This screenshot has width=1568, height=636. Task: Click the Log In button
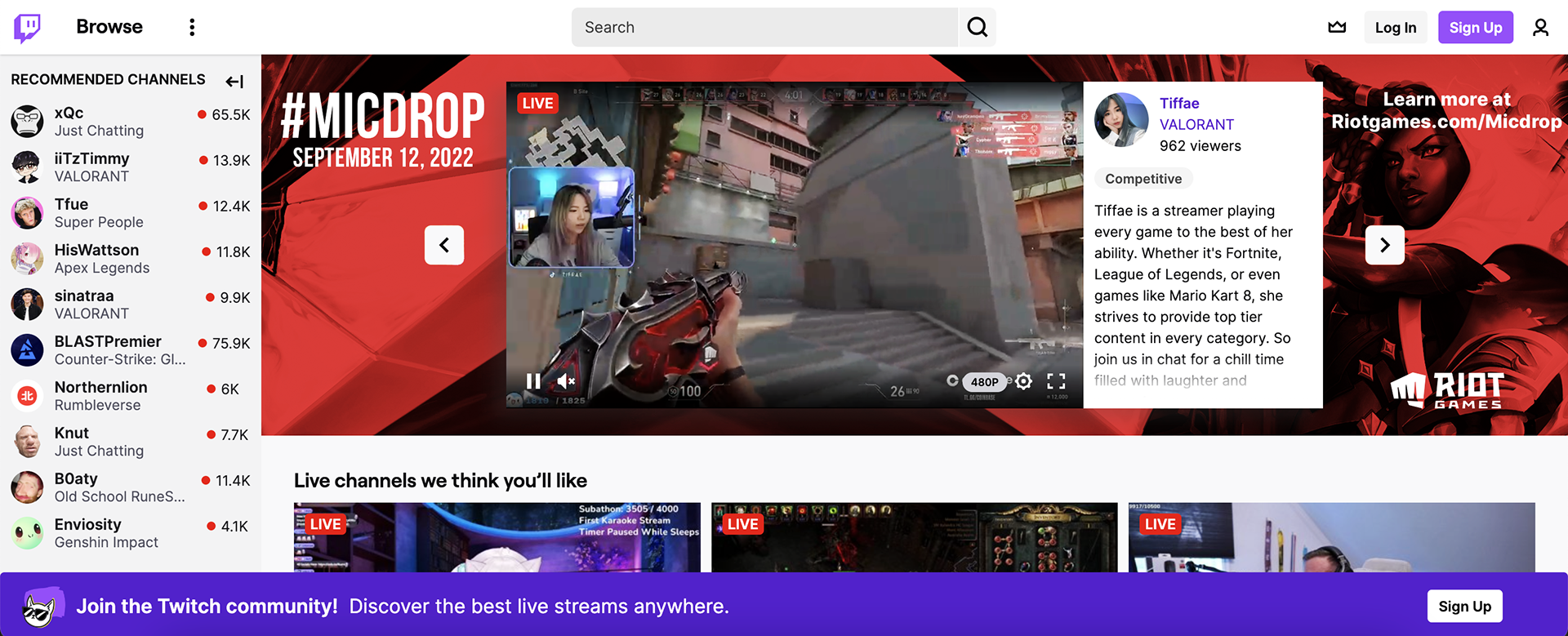point(1396,28)
